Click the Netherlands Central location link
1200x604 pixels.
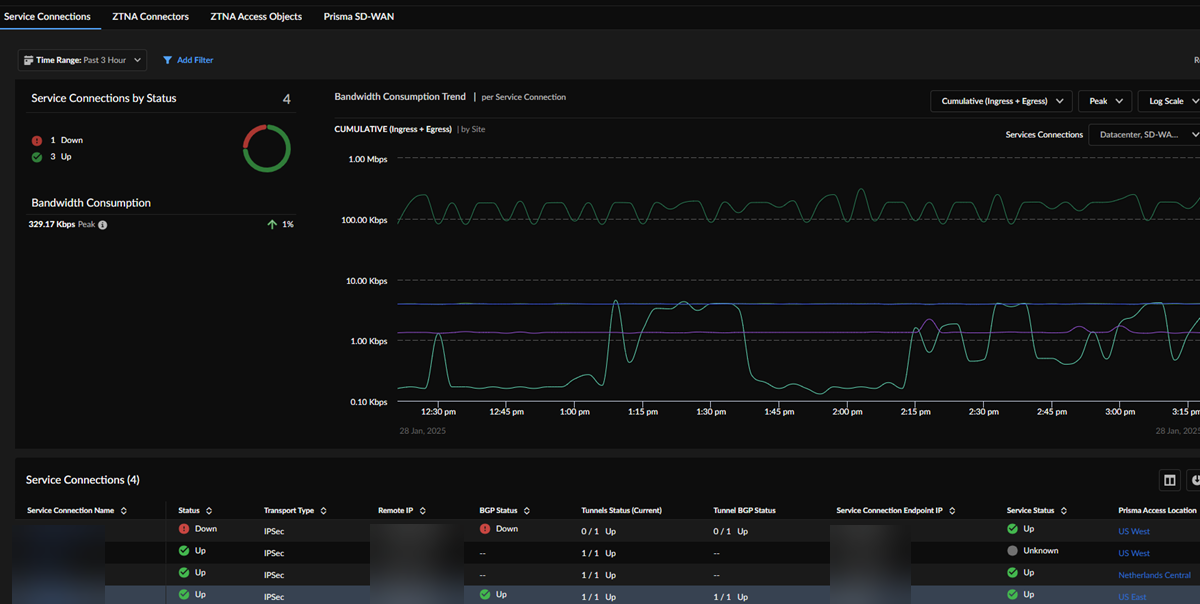click(1154, 574)
